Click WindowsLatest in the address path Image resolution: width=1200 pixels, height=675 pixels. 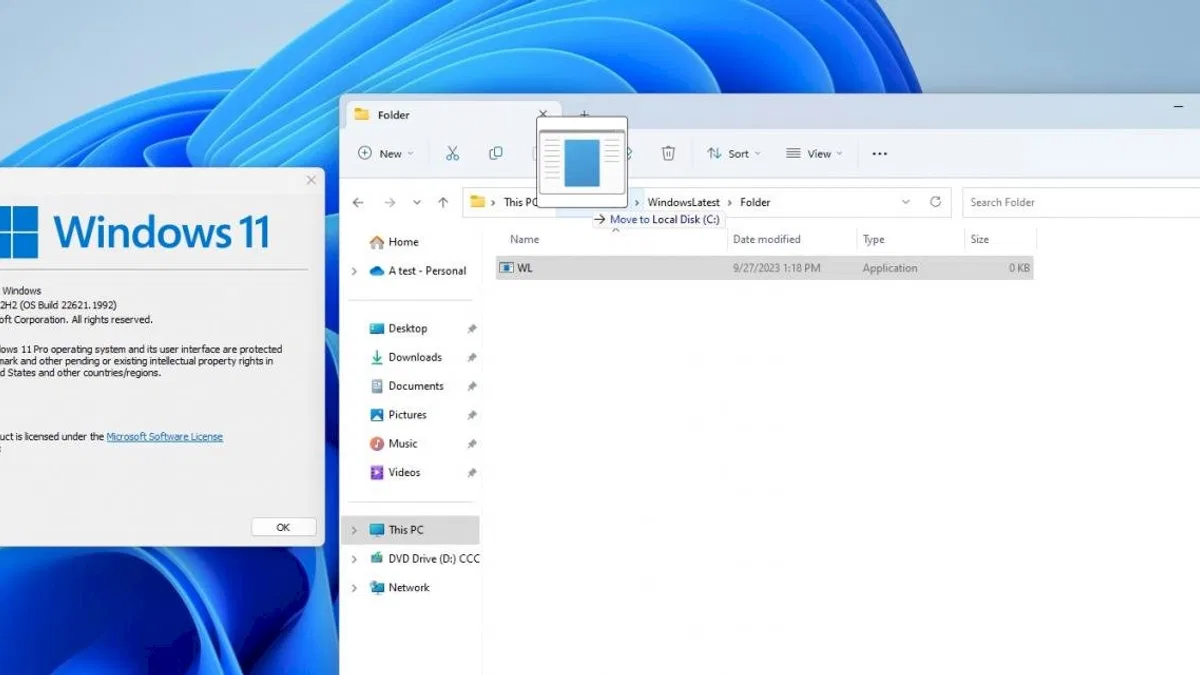[x=683, y=202]
